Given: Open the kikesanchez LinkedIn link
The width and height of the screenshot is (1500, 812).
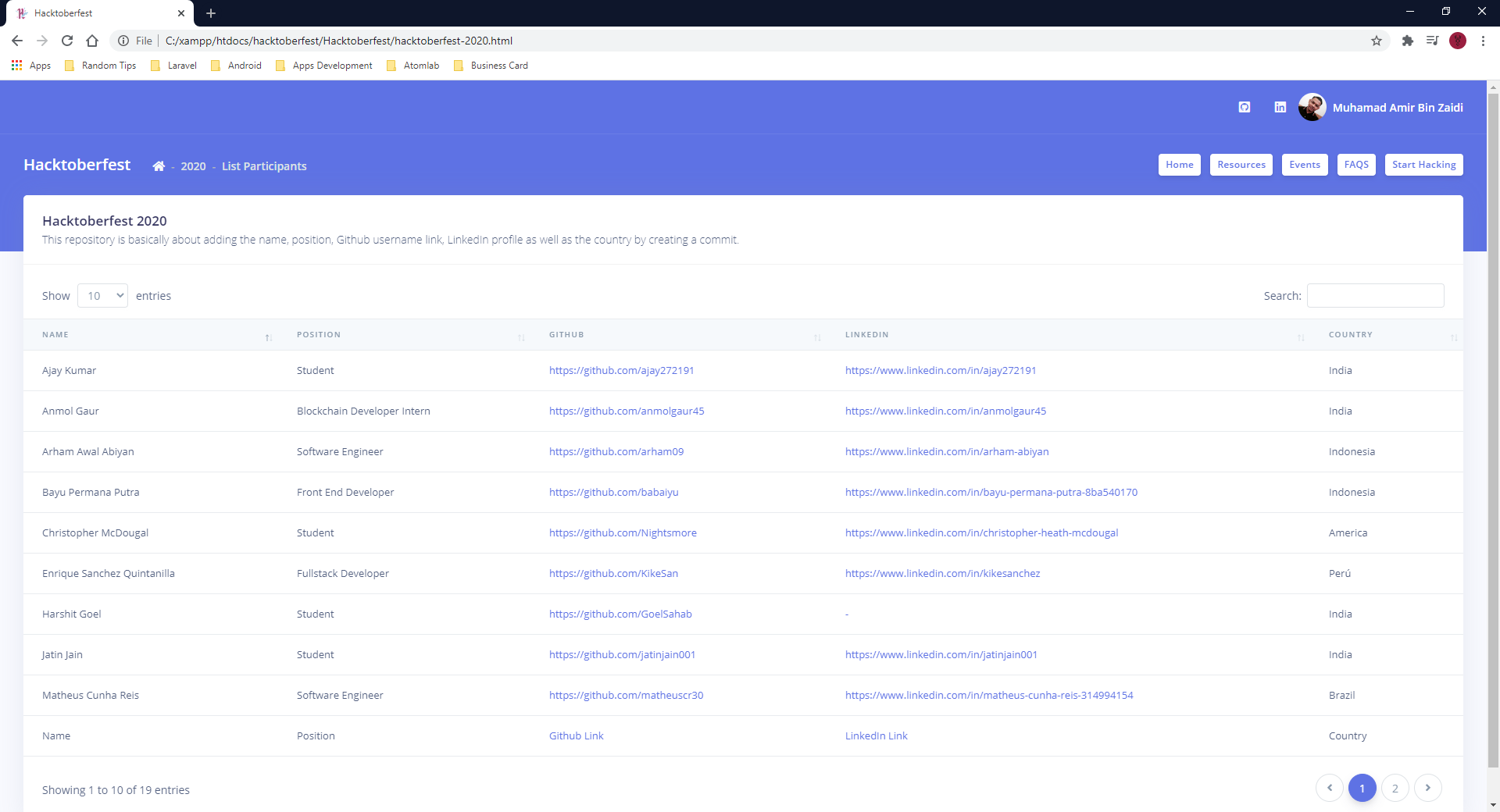Looking at the screenshot, I should point(943,574).
